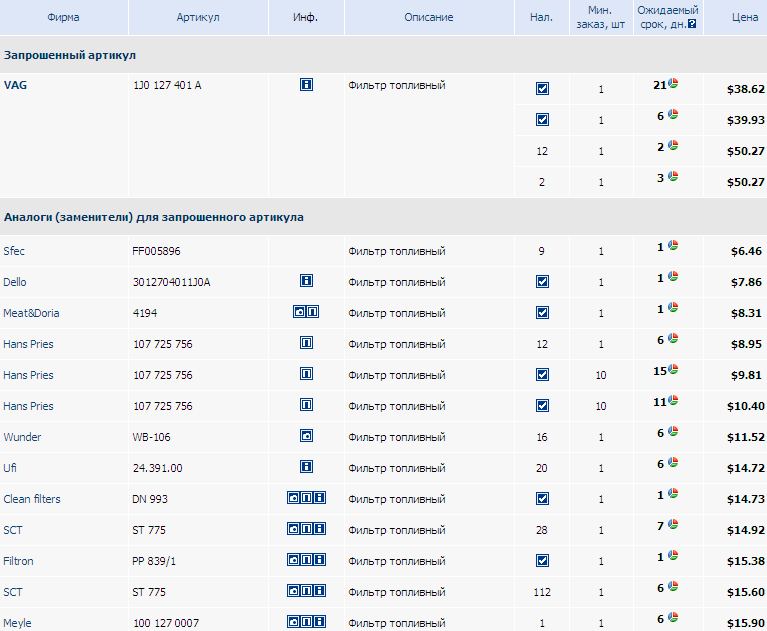Open the VAG brand link

[x=15, y=85]
